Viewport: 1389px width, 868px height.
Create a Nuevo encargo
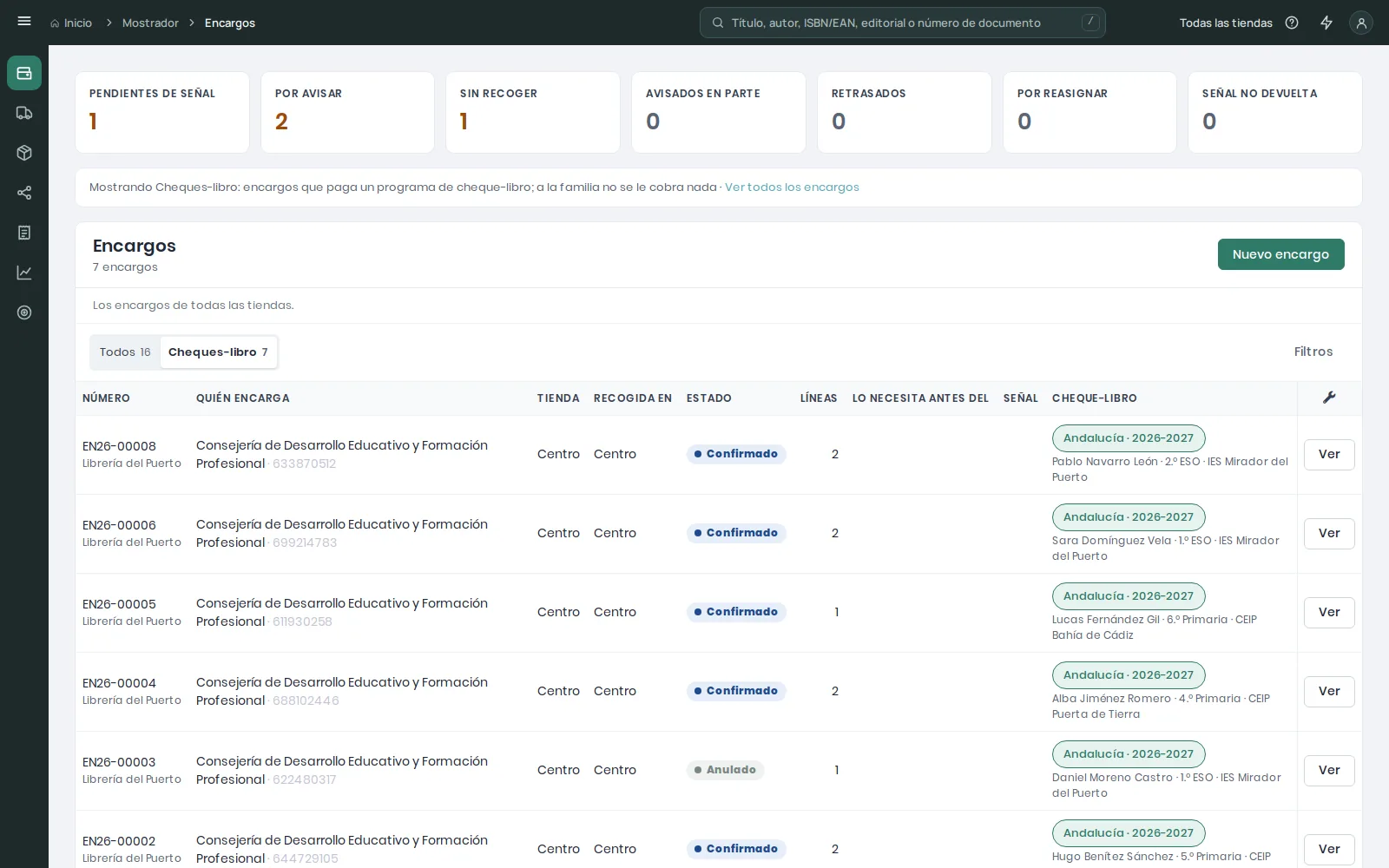click(x=1280, y=254)
